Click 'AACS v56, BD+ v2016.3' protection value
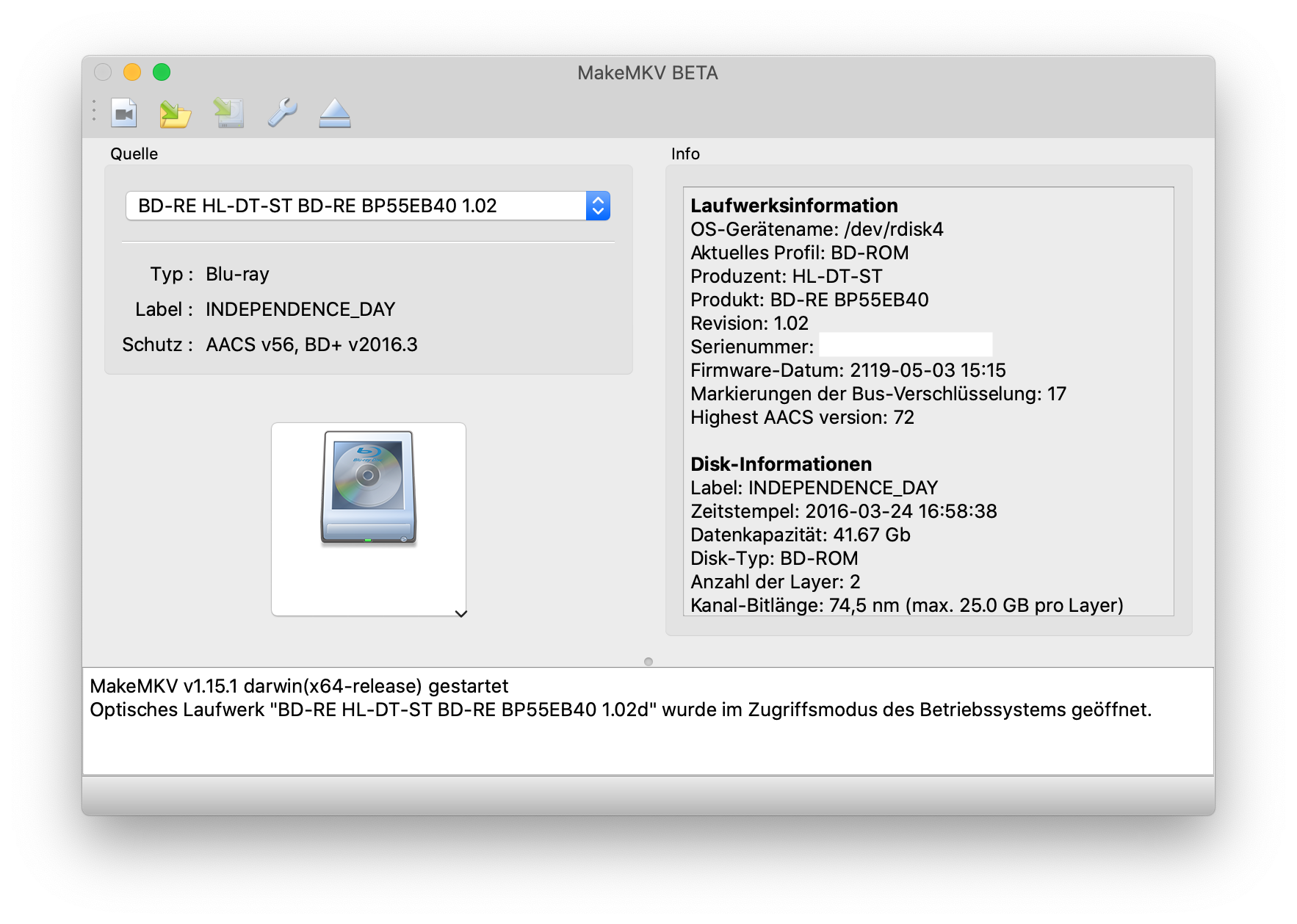 311,344
